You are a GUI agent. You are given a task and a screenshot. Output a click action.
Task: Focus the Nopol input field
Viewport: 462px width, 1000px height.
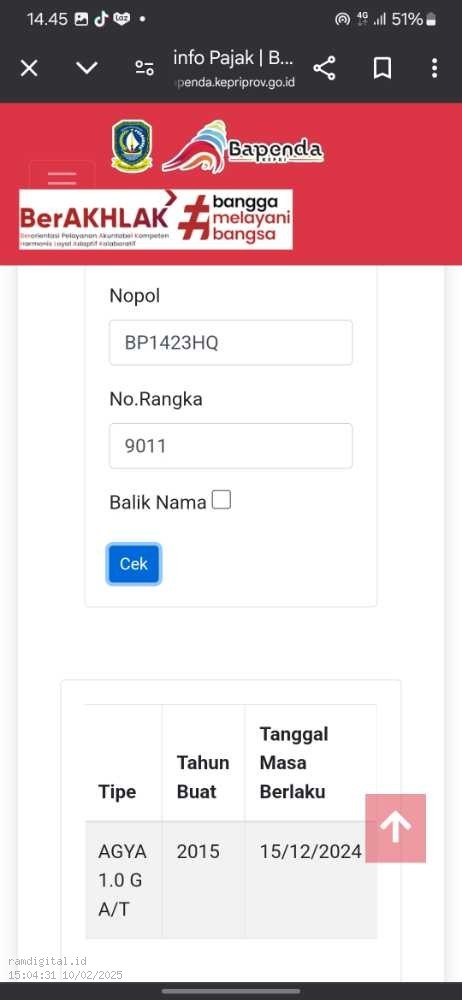[231, 342]
